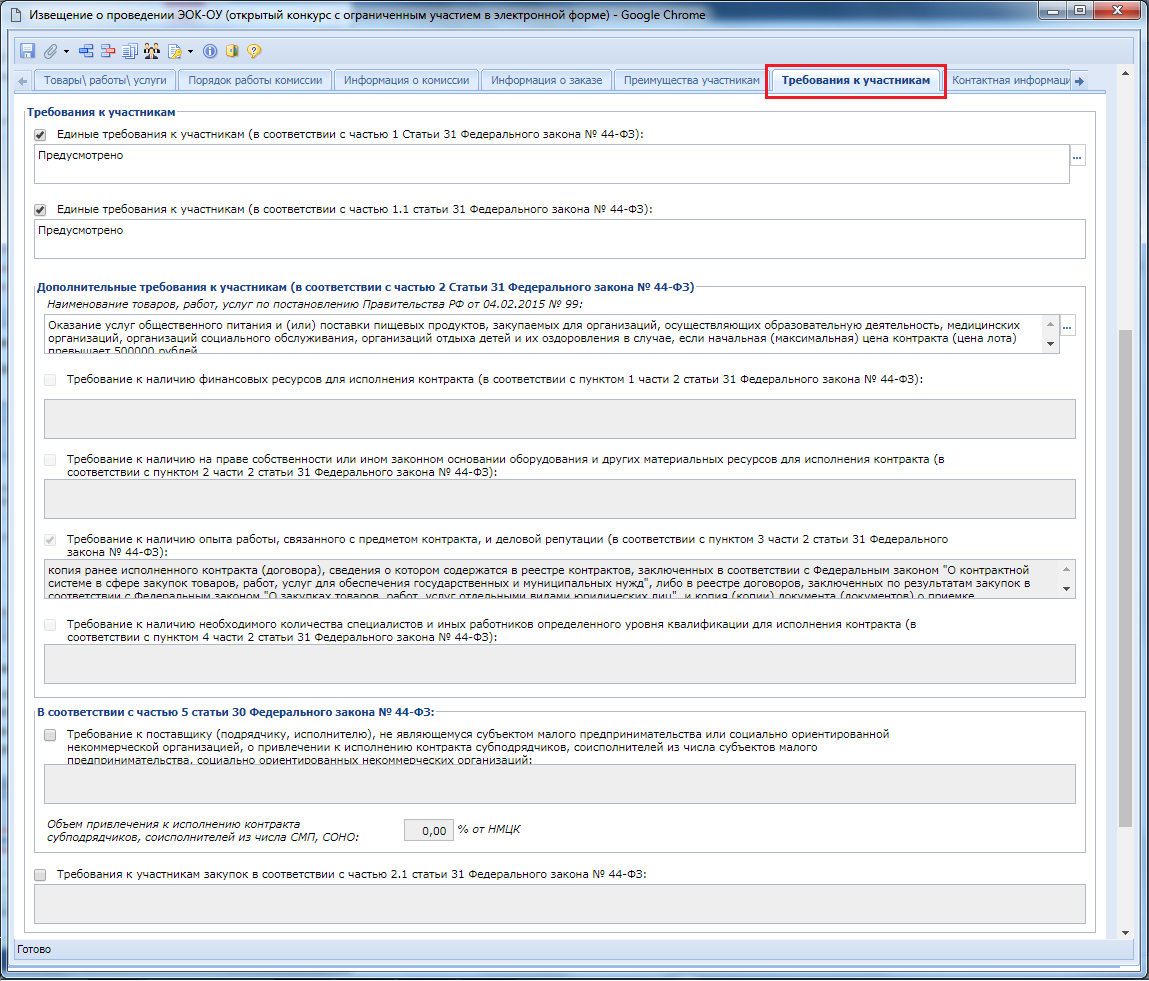Switch to Информация о комиссии tab
The height and width of the screenshot is (981, 1149).
(407, 80)
